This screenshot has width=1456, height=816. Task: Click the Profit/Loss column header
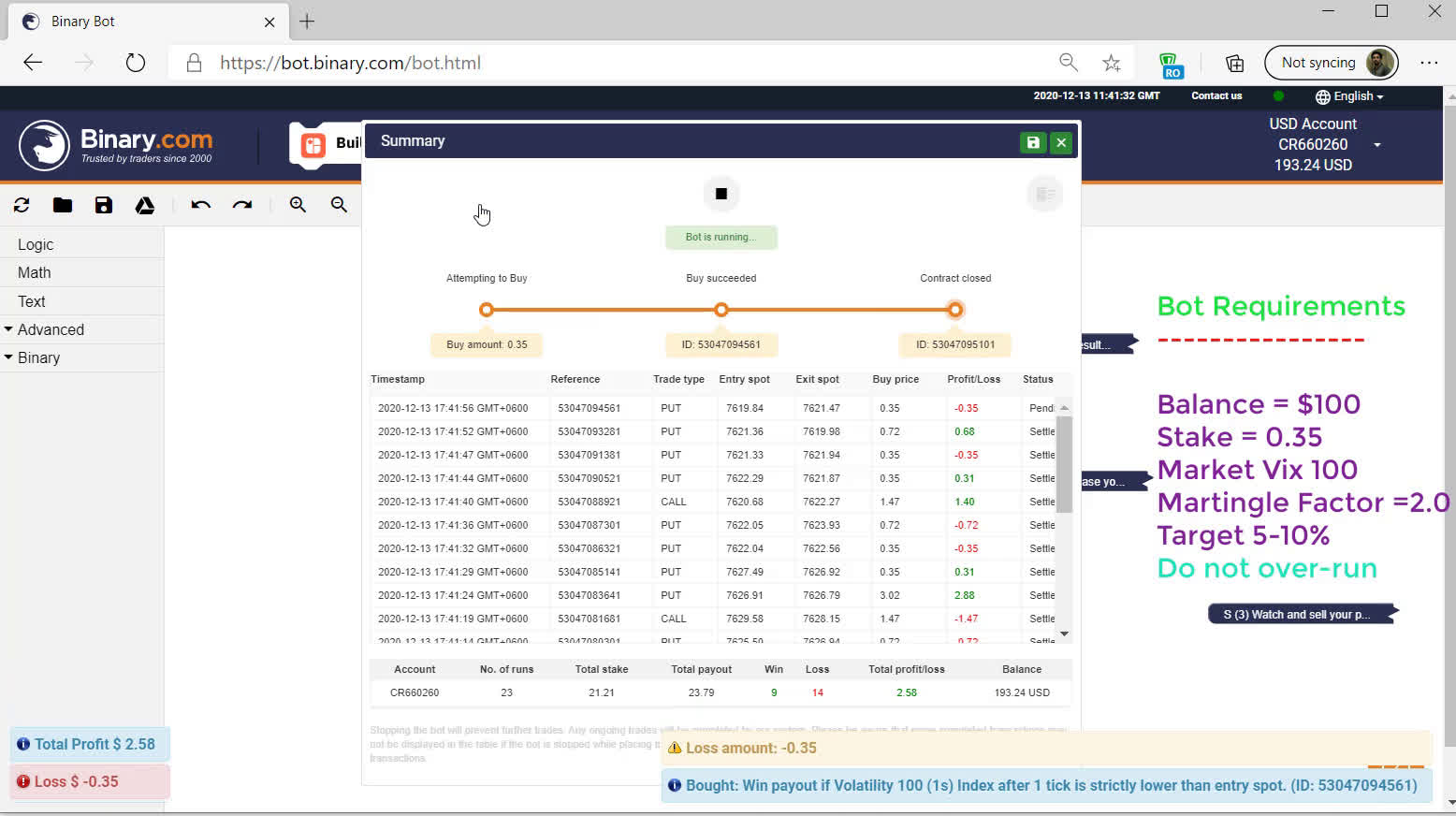973,379
